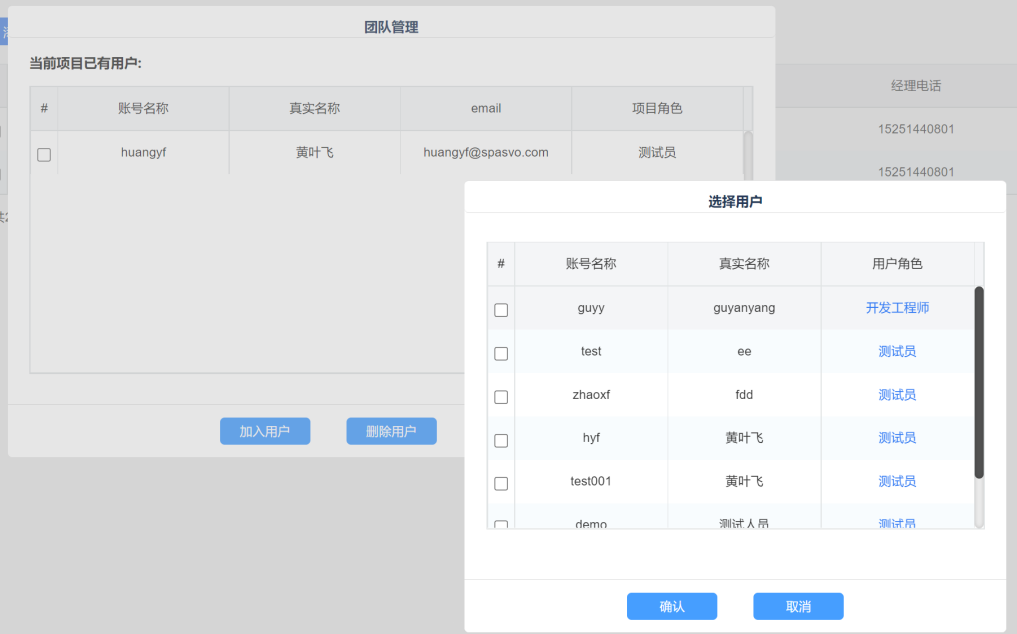
Task: Click the user list vertical scrollbar
Action: (979, 382)
